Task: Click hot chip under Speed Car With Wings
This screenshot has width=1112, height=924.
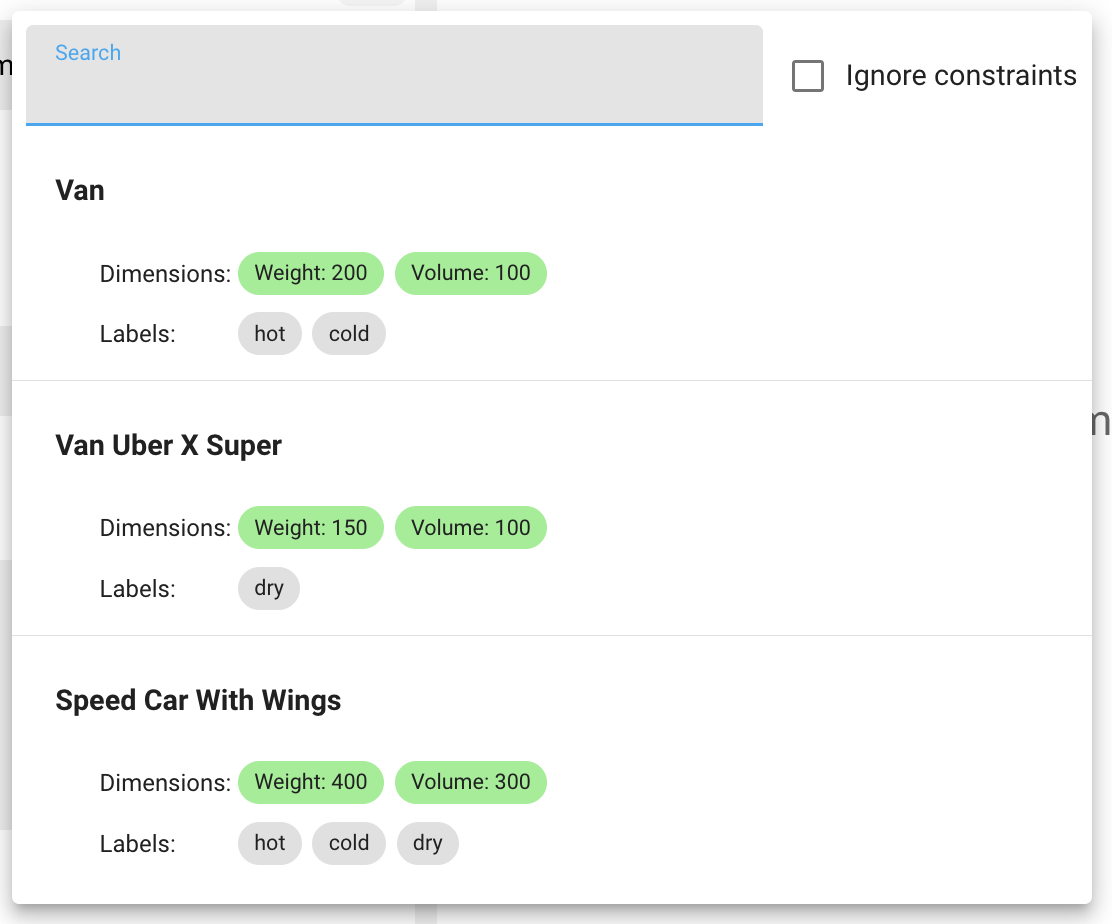Action: click(x=270, y=843)
